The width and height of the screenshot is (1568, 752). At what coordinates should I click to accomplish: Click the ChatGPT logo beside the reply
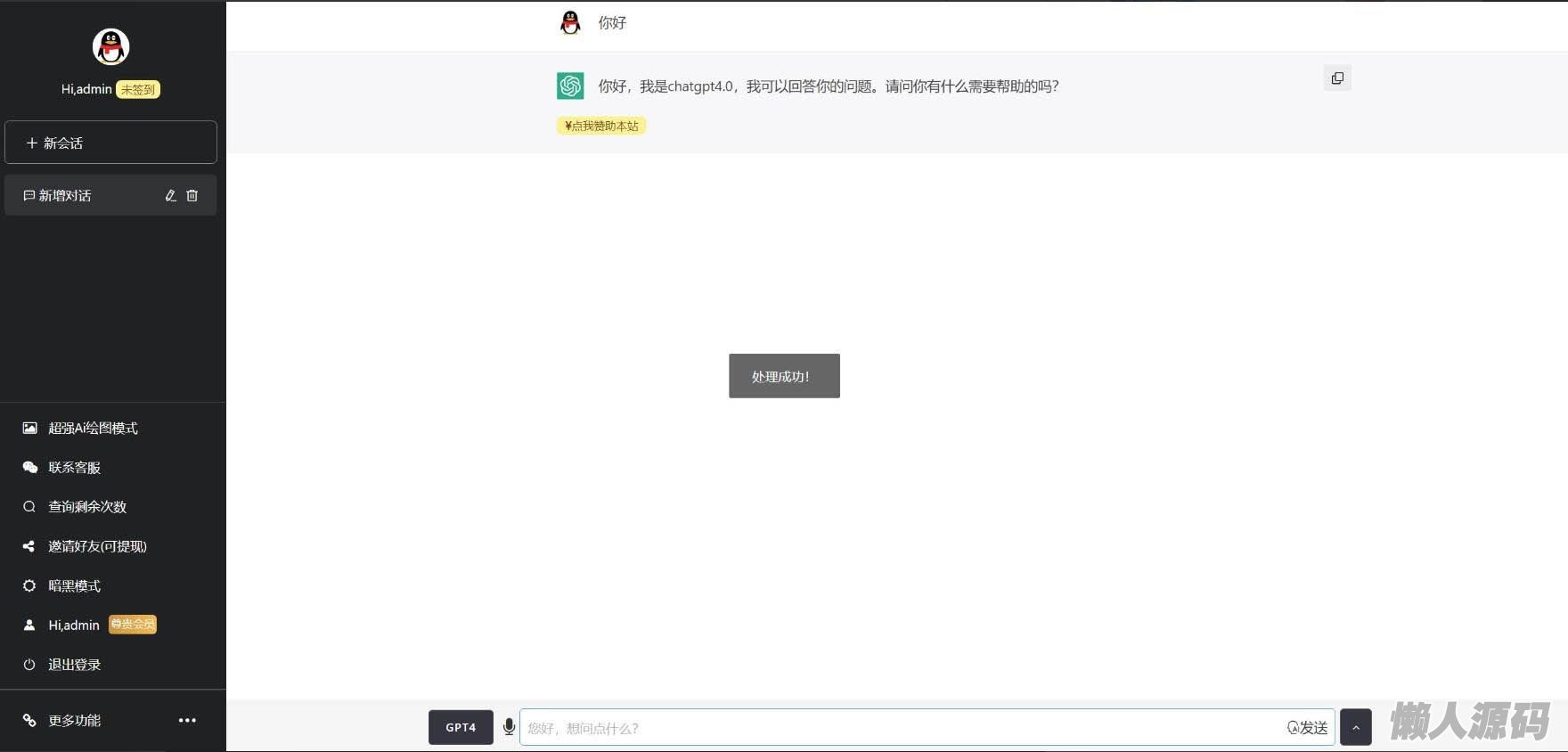pos(570,86)
